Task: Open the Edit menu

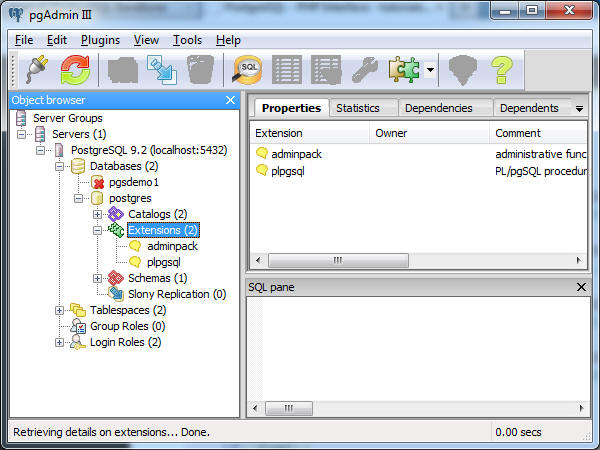Action: tap(57, 40)
